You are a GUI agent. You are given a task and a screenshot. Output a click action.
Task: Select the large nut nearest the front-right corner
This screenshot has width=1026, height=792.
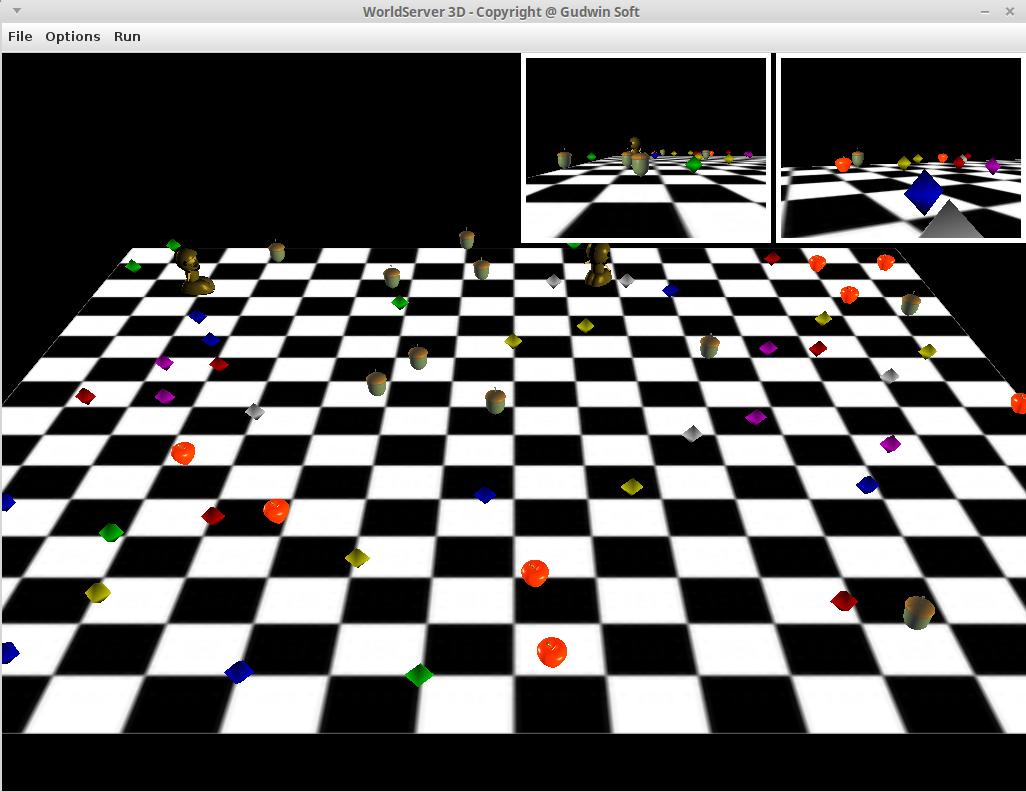tap(918, 612)
